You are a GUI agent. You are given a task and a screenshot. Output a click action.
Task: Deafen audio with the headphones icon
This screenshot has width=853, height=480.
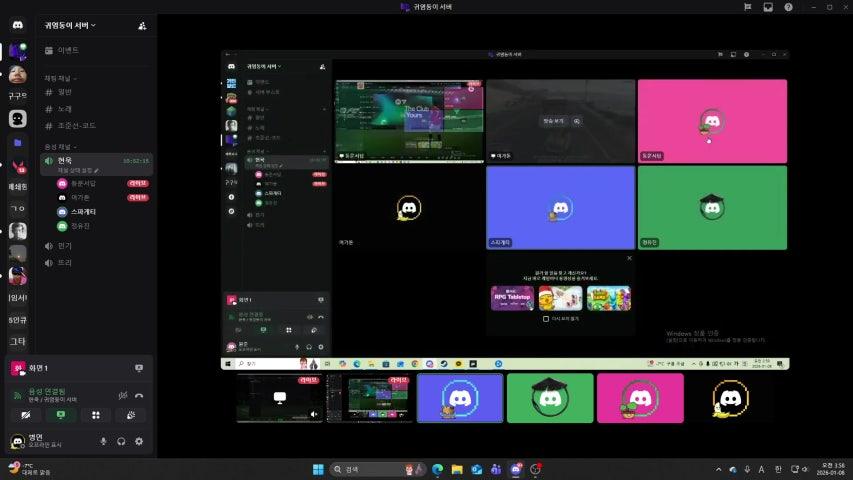click(121, 441)
